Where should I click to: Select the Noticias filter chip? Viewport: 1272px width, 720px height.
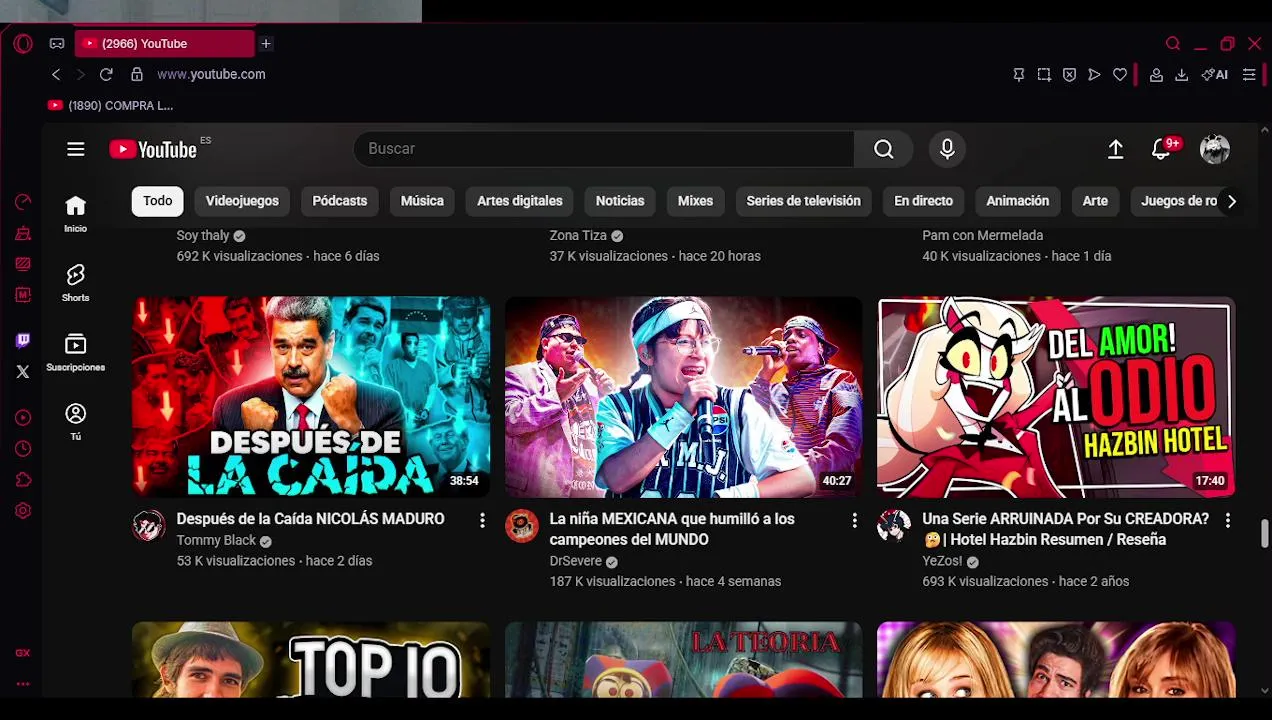point(620,201)
